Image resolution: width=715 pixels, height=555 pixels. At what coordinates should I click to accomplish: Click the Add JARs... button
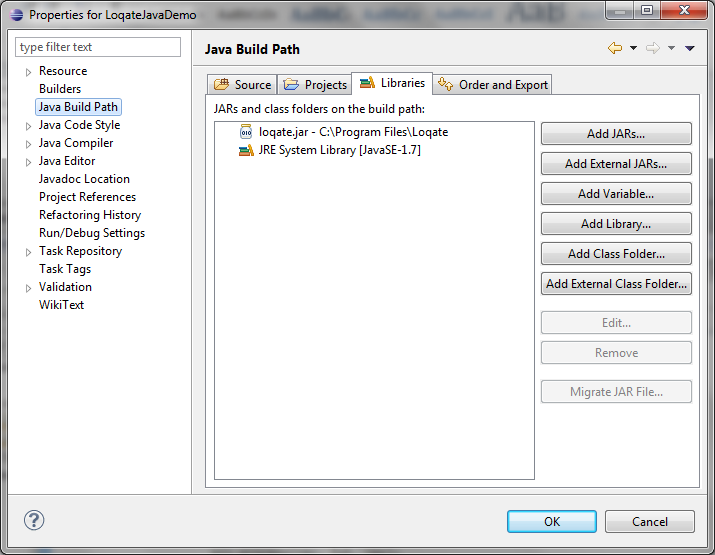(616, 134)
